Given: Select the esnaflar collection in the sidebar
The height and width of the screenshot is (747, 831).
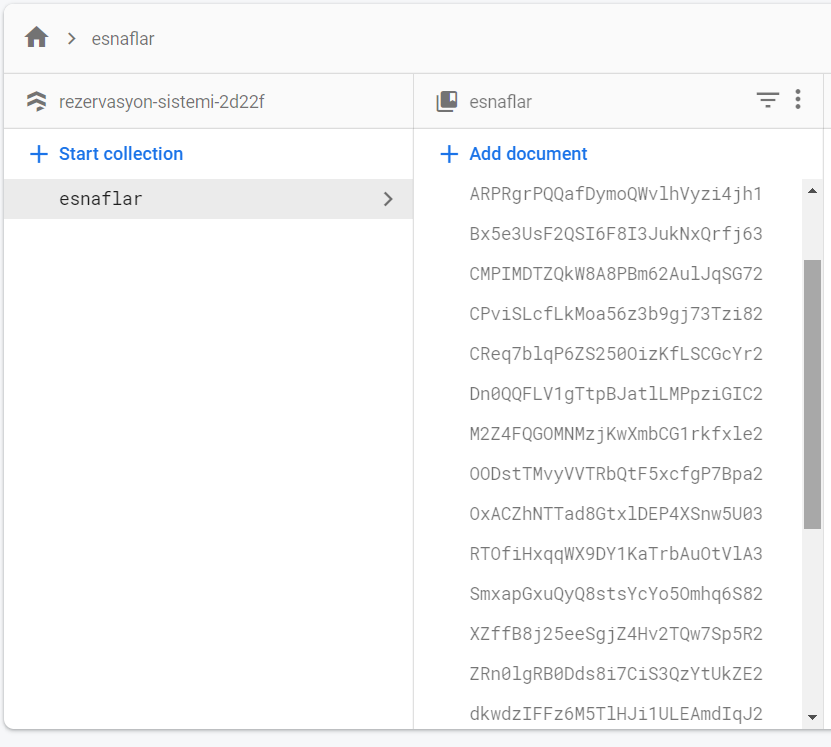Looking at the screenshot, I should (100, 198).
